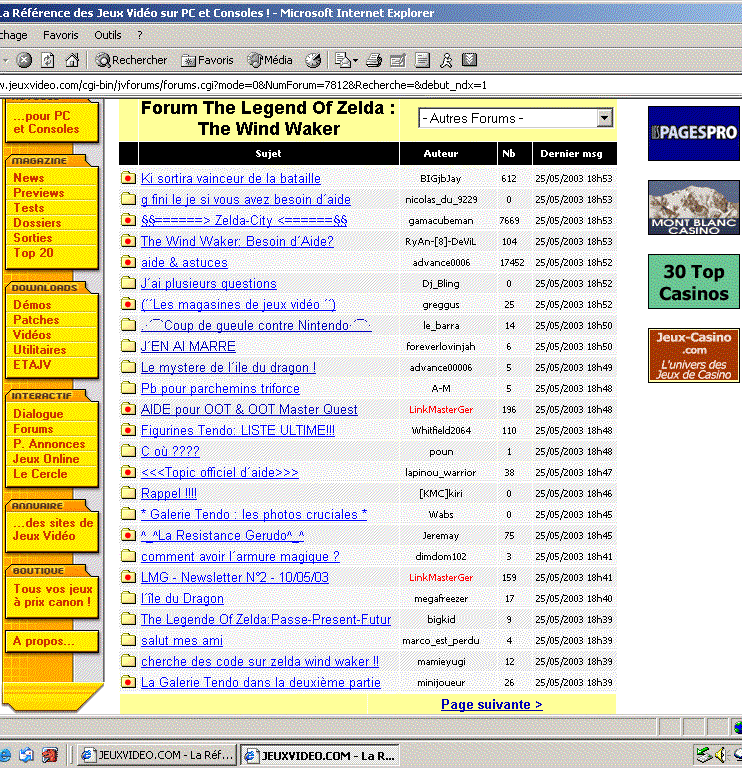
Task: Open topic Ki sortira vainceur de la bataille
Action: click(x=231, y=178)
